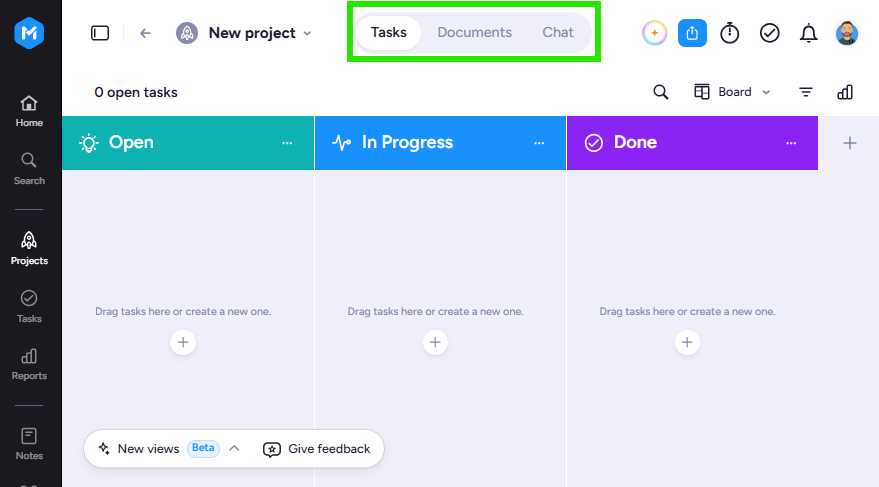Click the Done column header
The width and height of the screenshot is (879, 487).
click(x=692, y=143)
